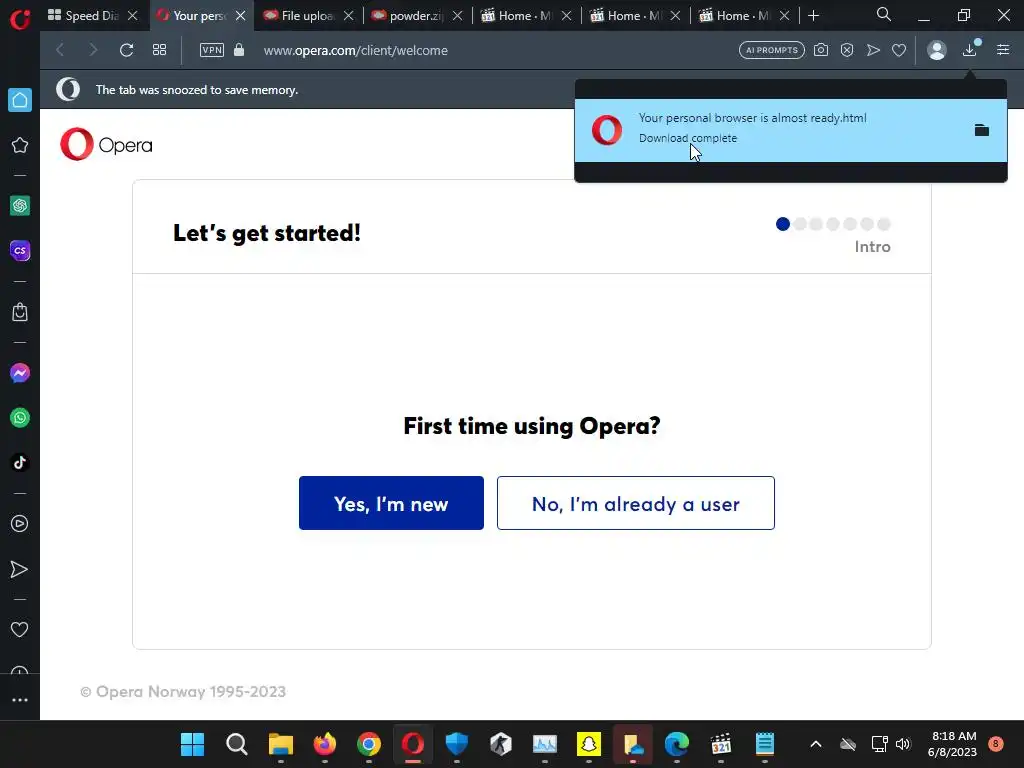This screenshot has width=1024, height=768.
Task: Open WhatsApp in sidebar
Action: (x=20, y=417)
